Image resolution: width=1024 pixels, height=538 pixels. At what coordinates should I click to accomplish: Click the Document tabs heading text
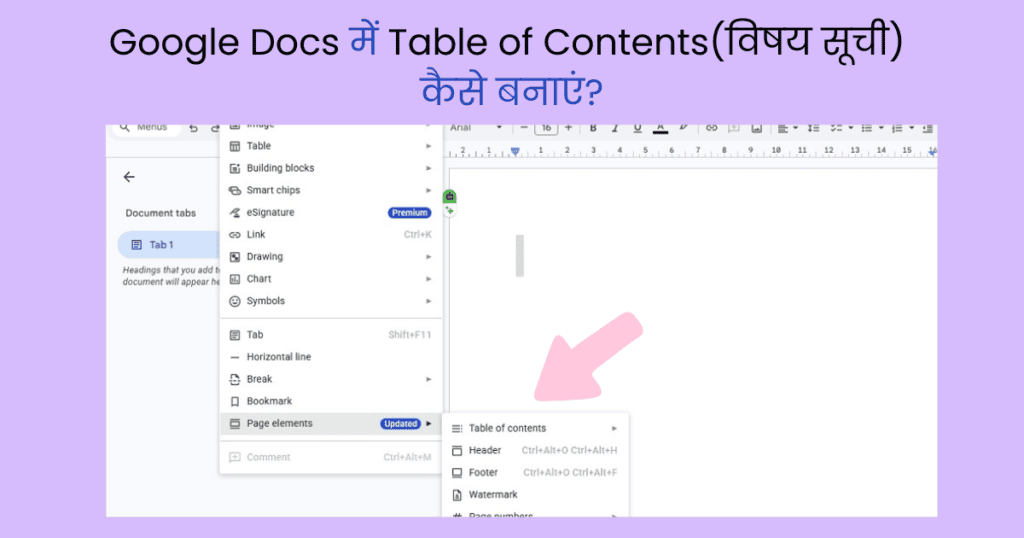[x=161, y=213]
